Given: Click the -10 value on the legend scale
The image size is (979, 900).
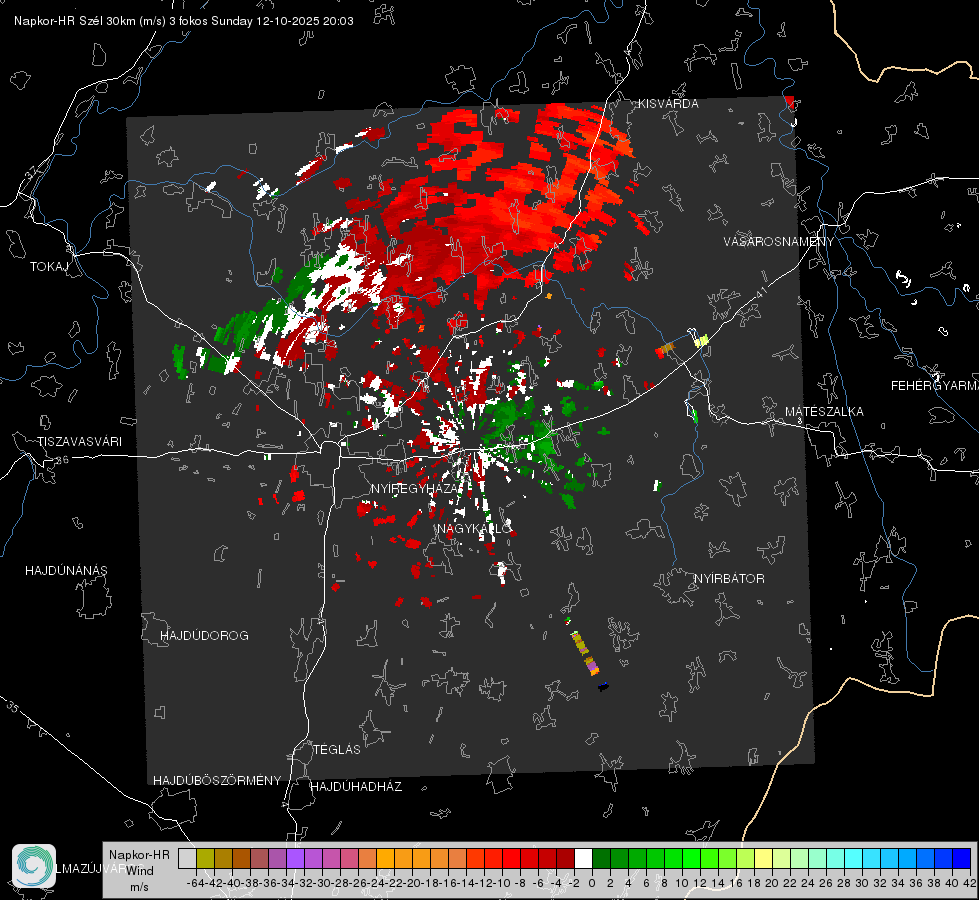Looking at the screenshot, I should point(504,883).
